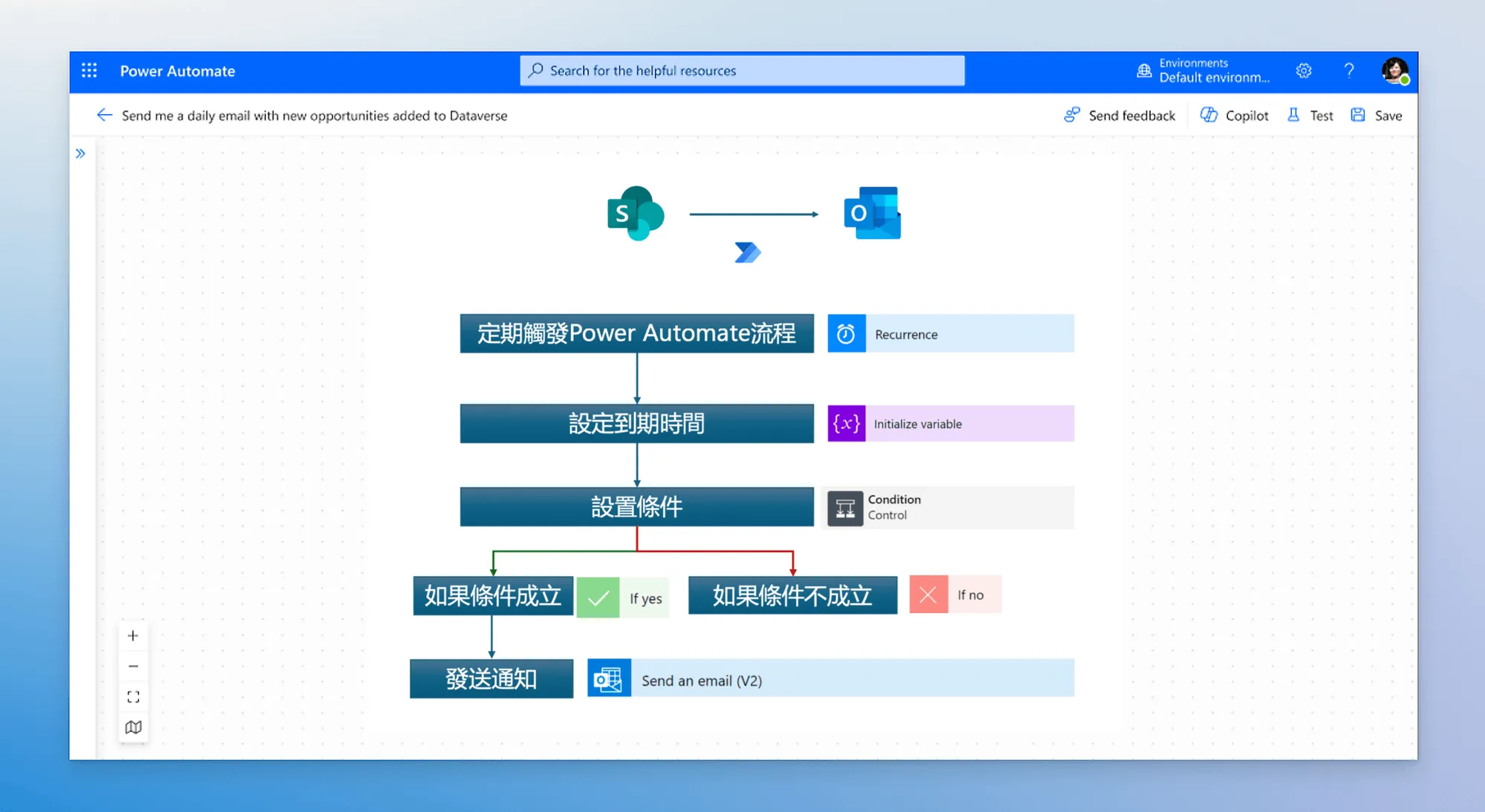The height and width of the screenshot is (812, 1485).
Task: Select the If yes branch label
Action: pos(645,598)
